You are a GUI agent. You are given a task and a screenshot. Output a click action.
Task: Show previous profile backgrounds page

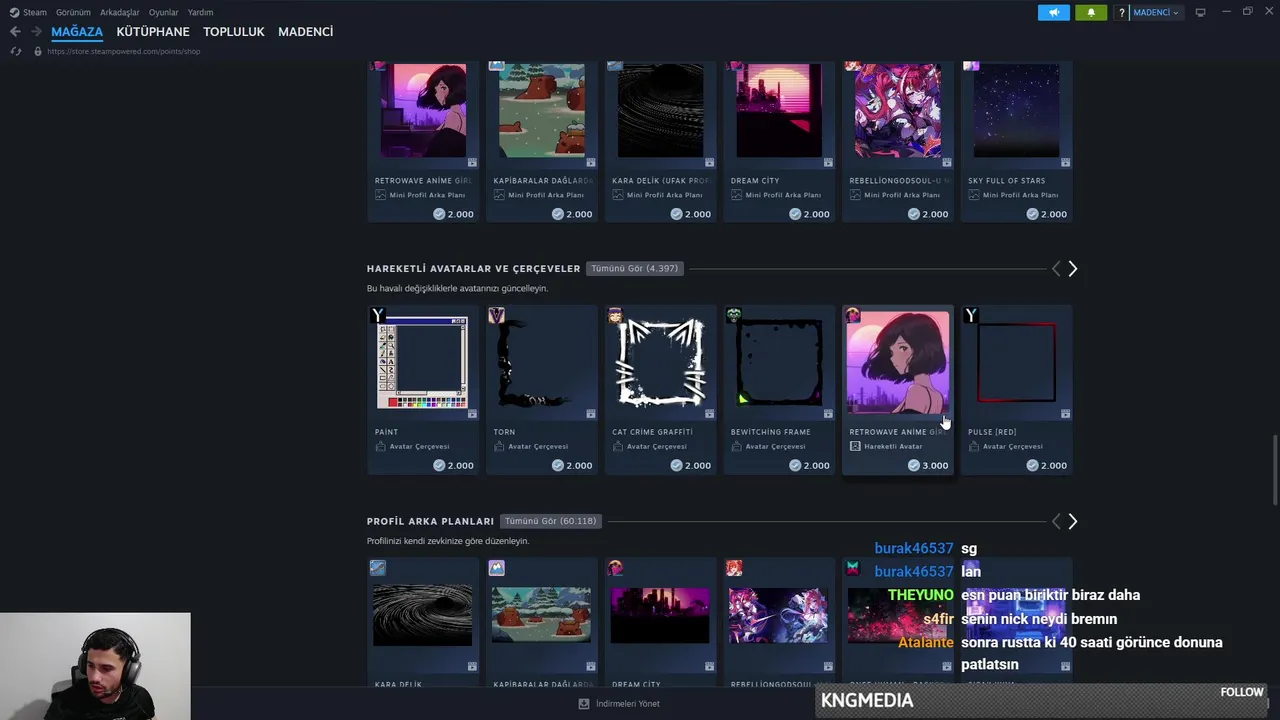(1056, 521)
